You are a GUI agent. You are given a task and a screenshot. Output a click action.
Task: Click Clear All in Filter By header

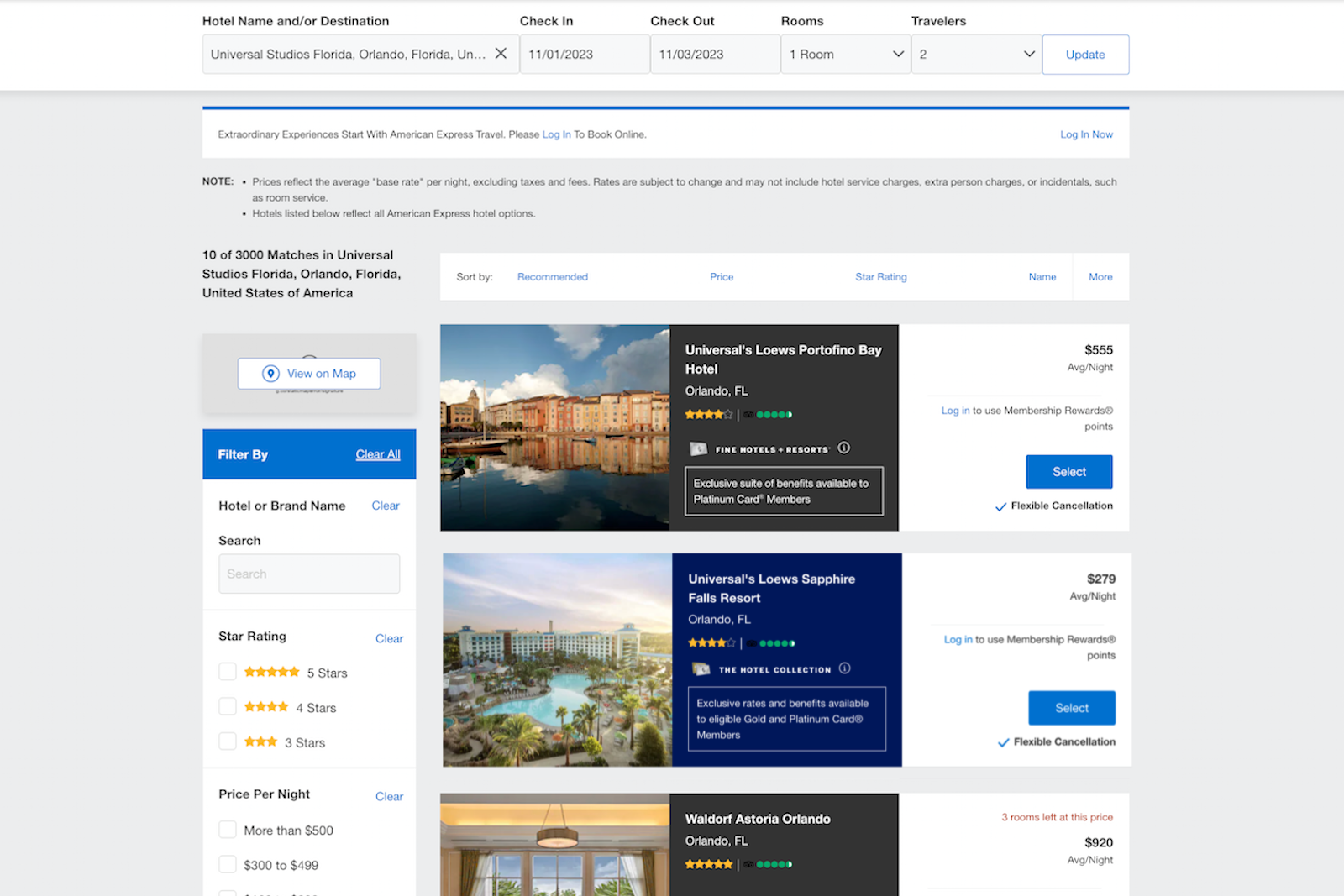[x=378, y=454]
